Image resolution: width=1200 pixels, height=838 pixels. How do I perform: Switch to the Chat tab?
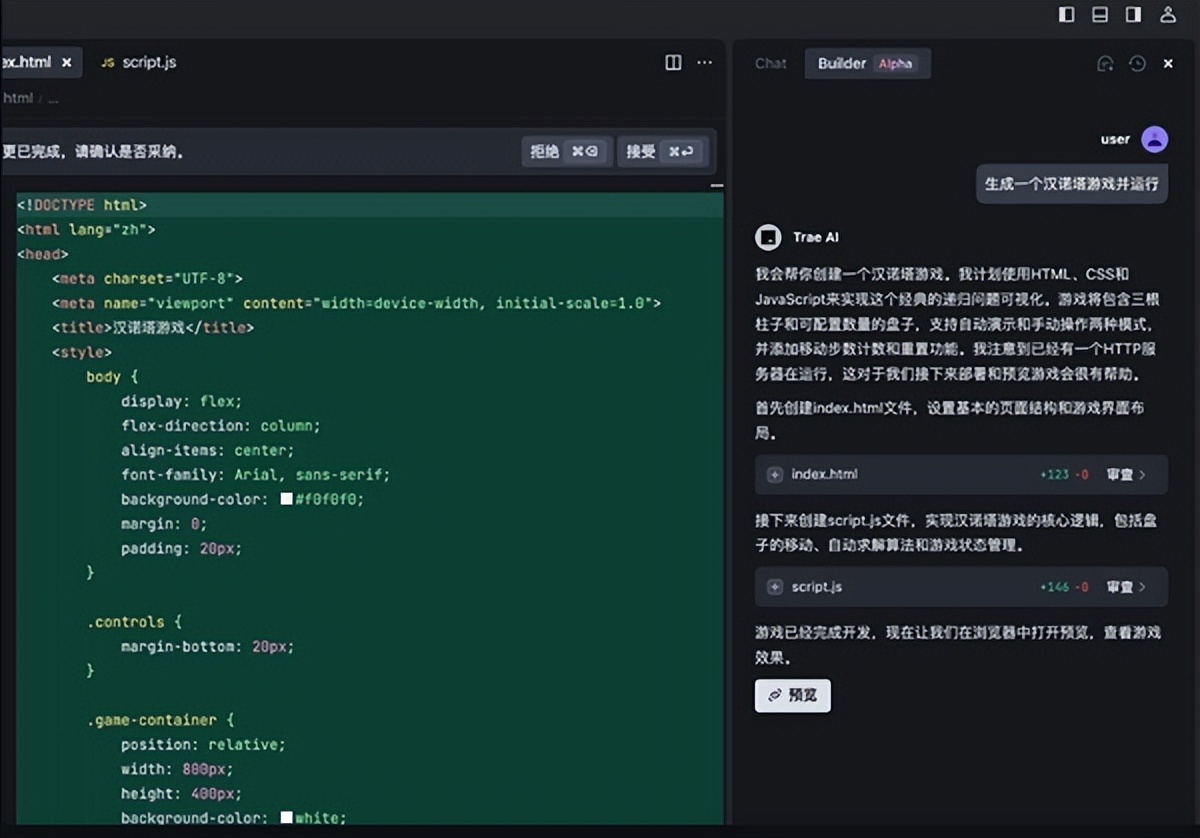tap(770, 63)
